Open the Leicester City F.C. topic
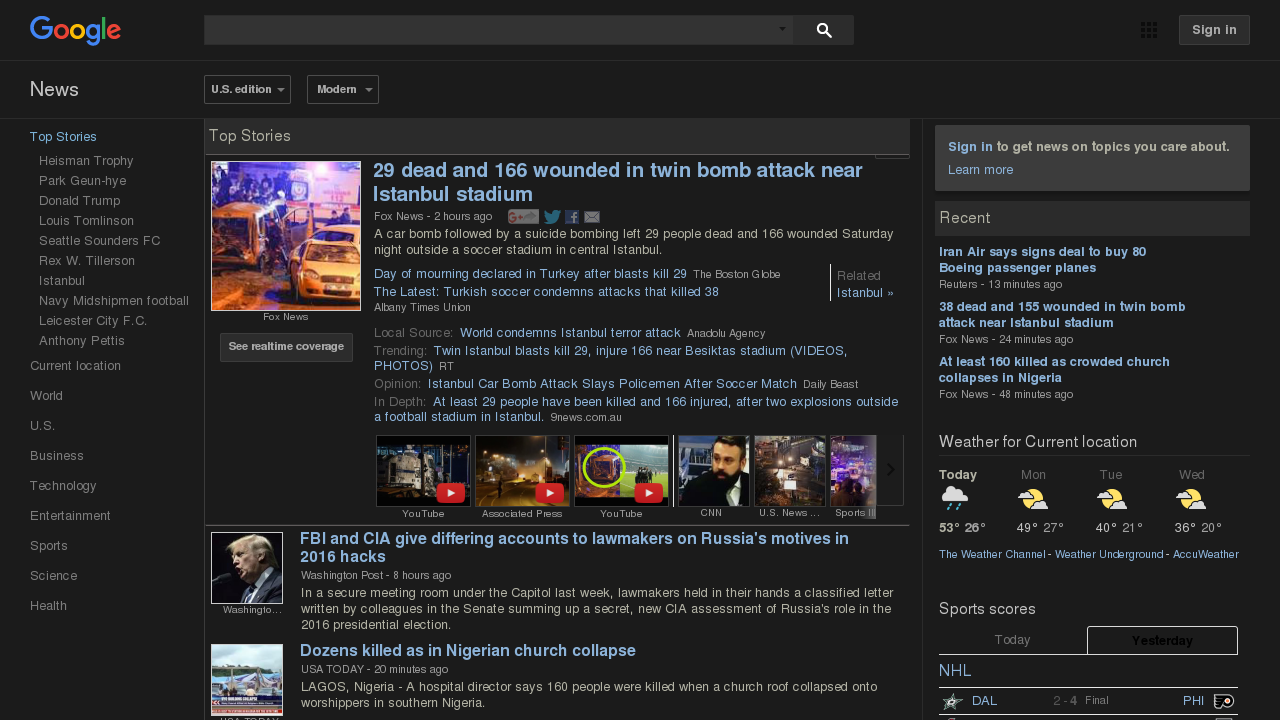This screenshot has height=720, width=1280. (93, 321)
